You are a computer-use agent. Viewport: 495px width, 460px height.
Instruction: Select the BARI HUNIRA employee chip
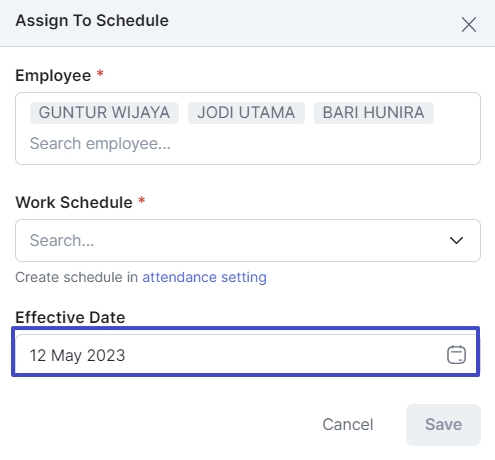[x=374, y=113]
